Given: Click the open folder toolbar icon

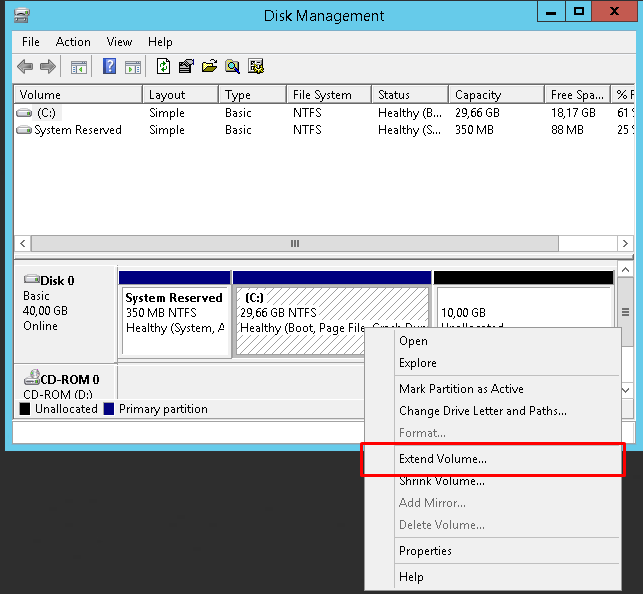Looking at the screenshot, I should coord(210,66).
